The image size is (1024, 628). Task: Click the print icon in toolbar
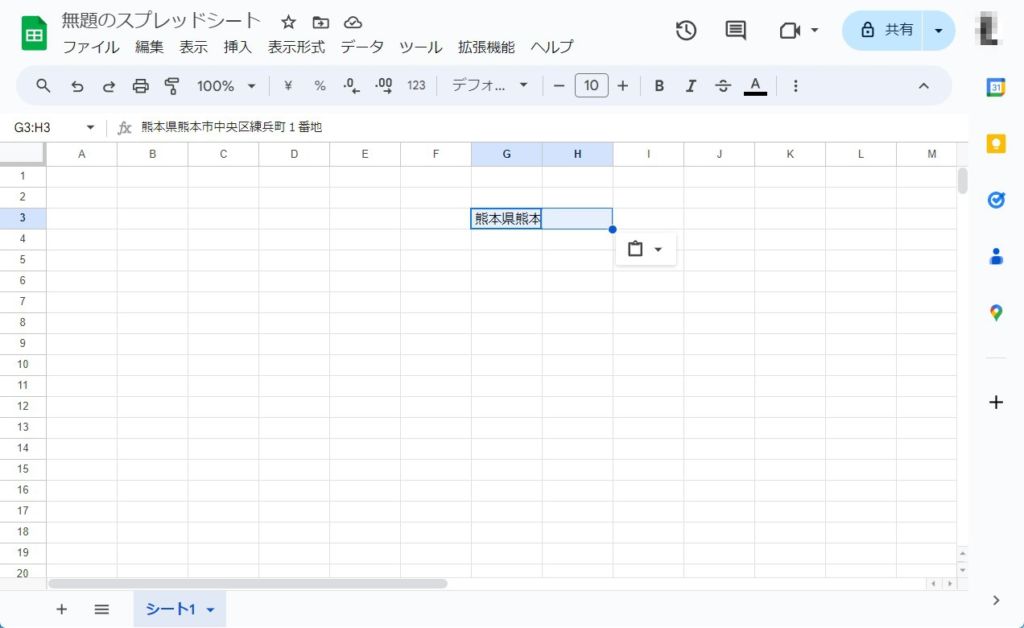[x=140, y=86]
